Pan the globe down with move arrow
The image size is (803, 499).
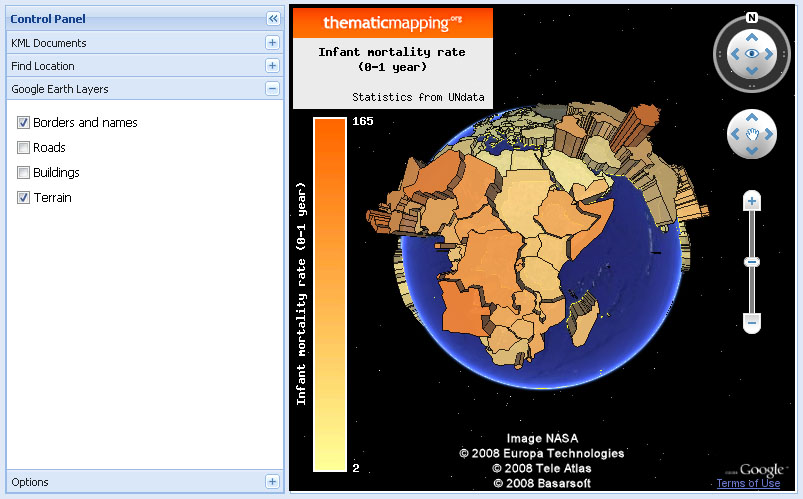[752, 150]
